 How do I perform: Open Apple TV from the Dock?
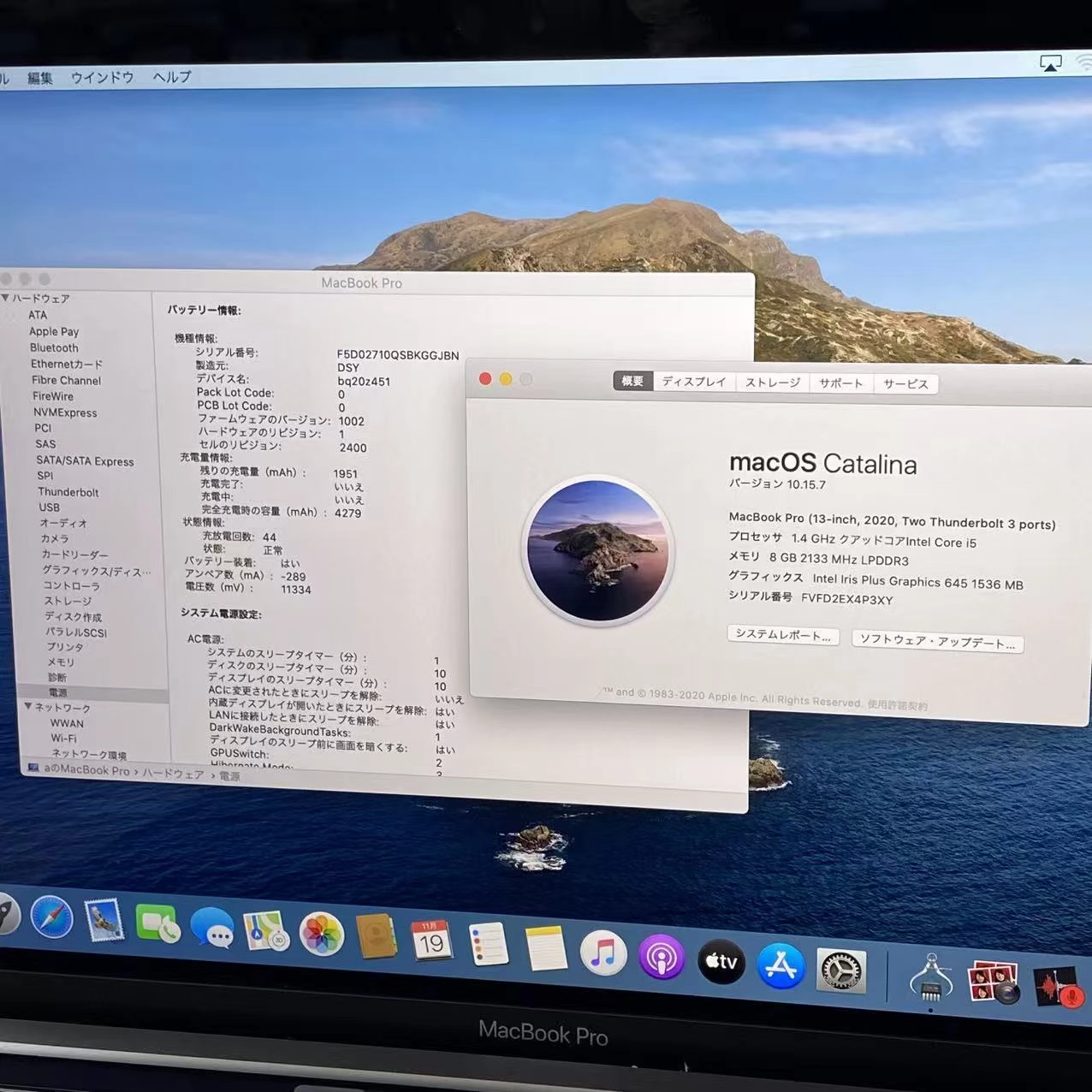(x=720, y=963)
